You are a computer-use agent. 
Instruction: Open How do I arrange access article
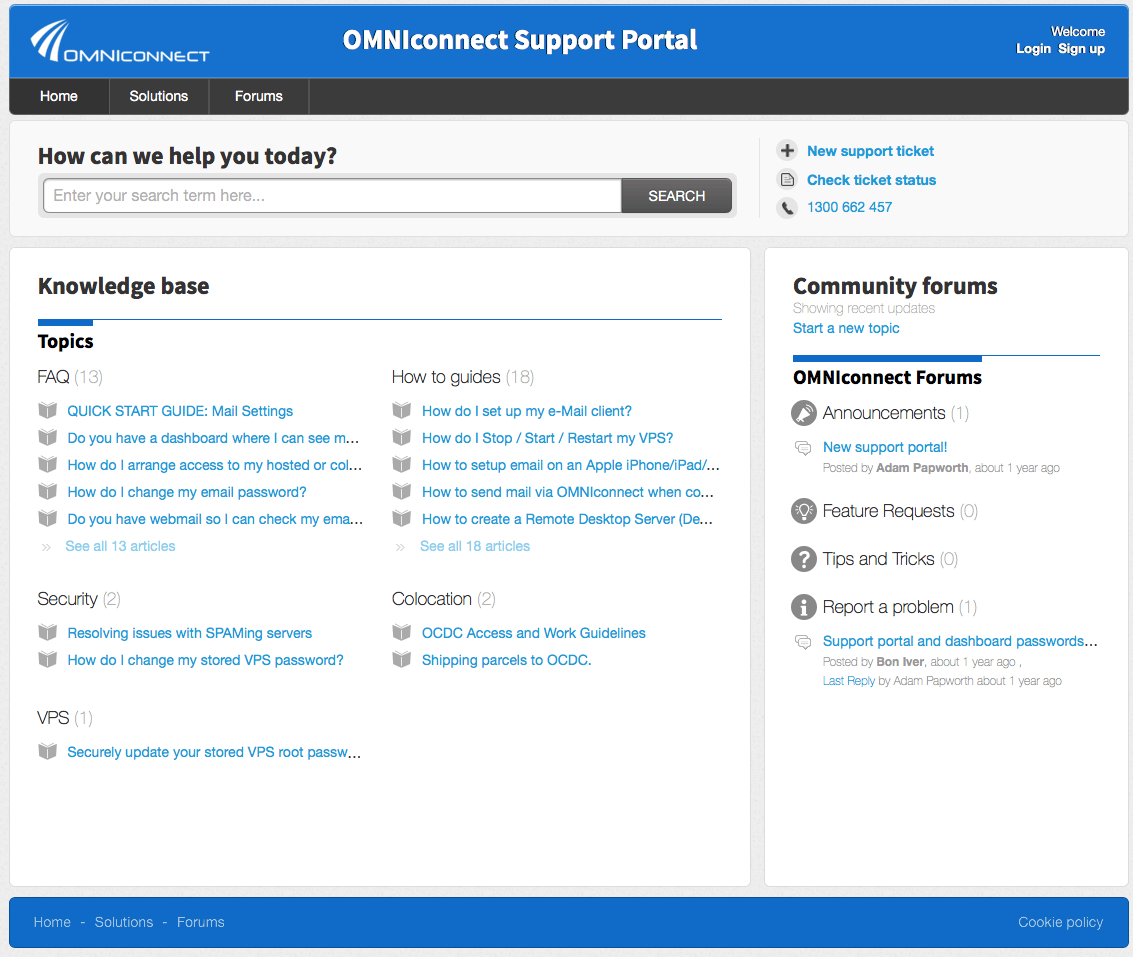(215, 465)
